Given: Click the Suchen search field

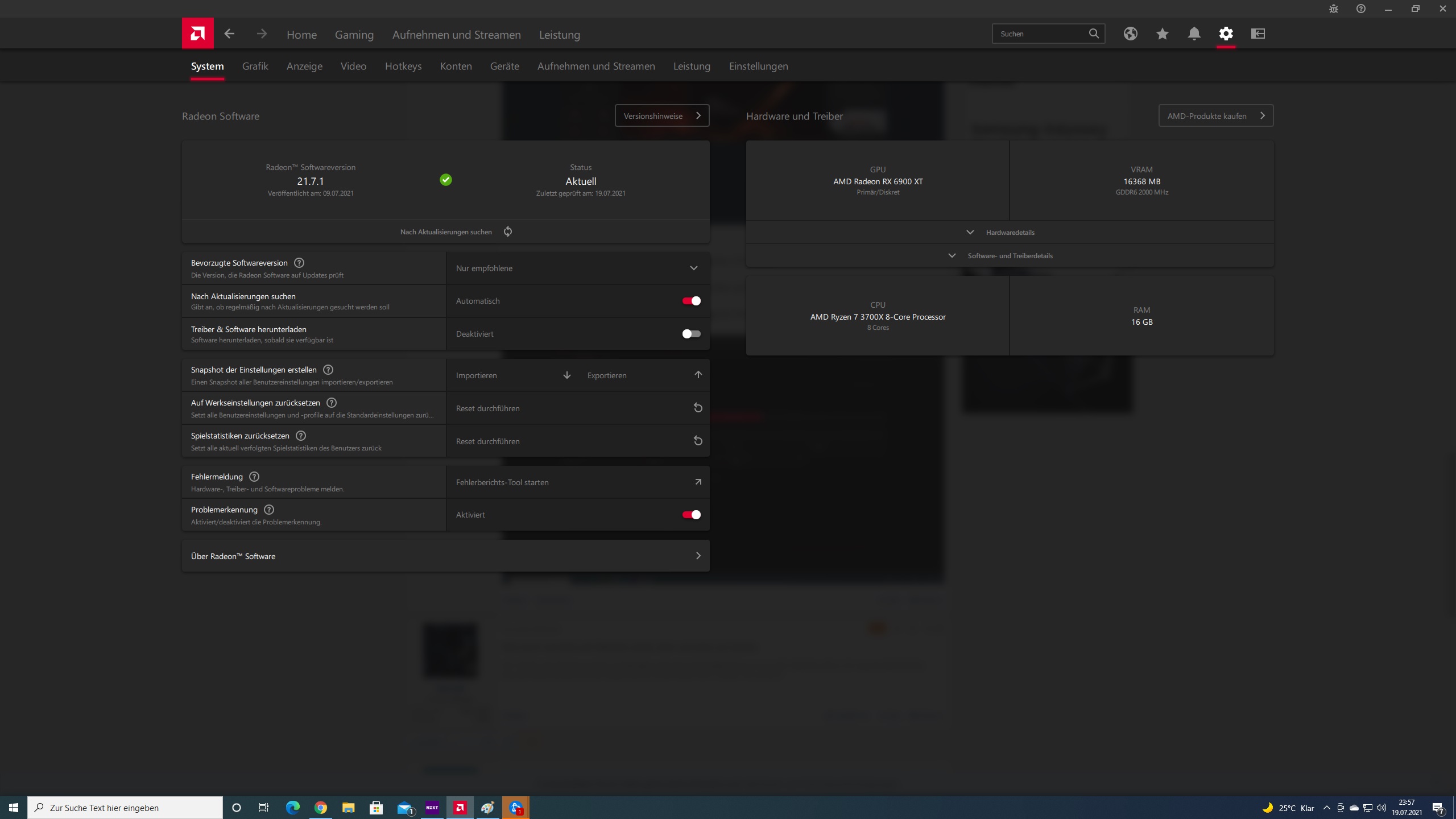Looking at the screenshot, I should (1040, 34).
